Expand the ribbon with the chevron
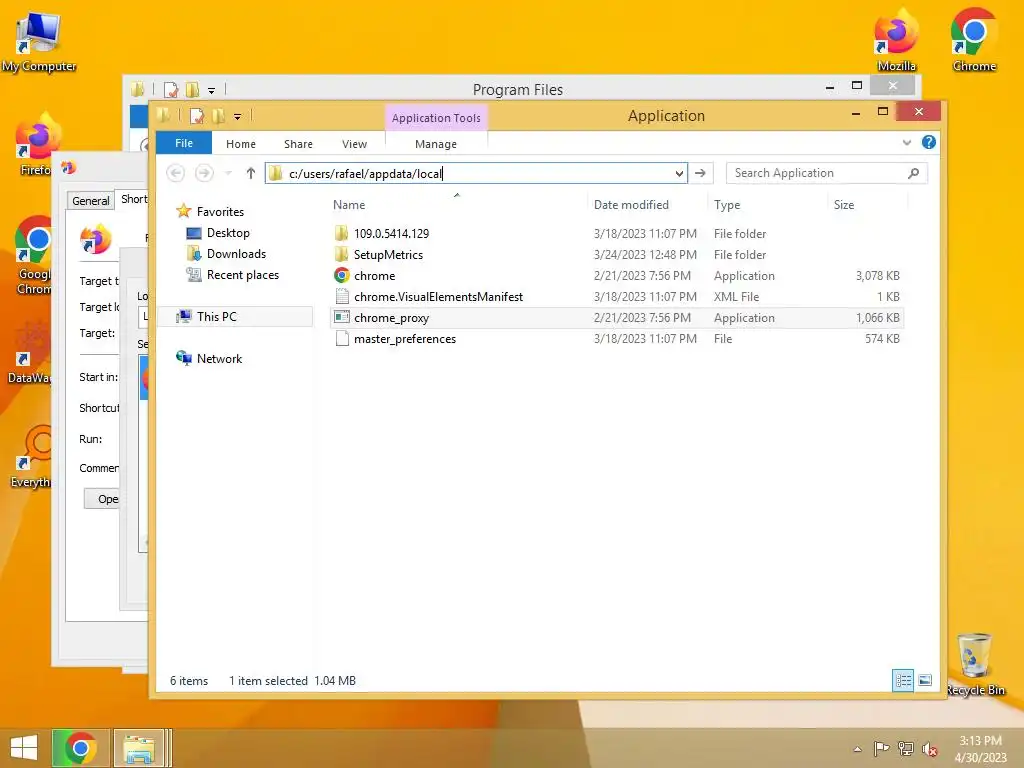 pyautogui.click(x=906, y=142)
